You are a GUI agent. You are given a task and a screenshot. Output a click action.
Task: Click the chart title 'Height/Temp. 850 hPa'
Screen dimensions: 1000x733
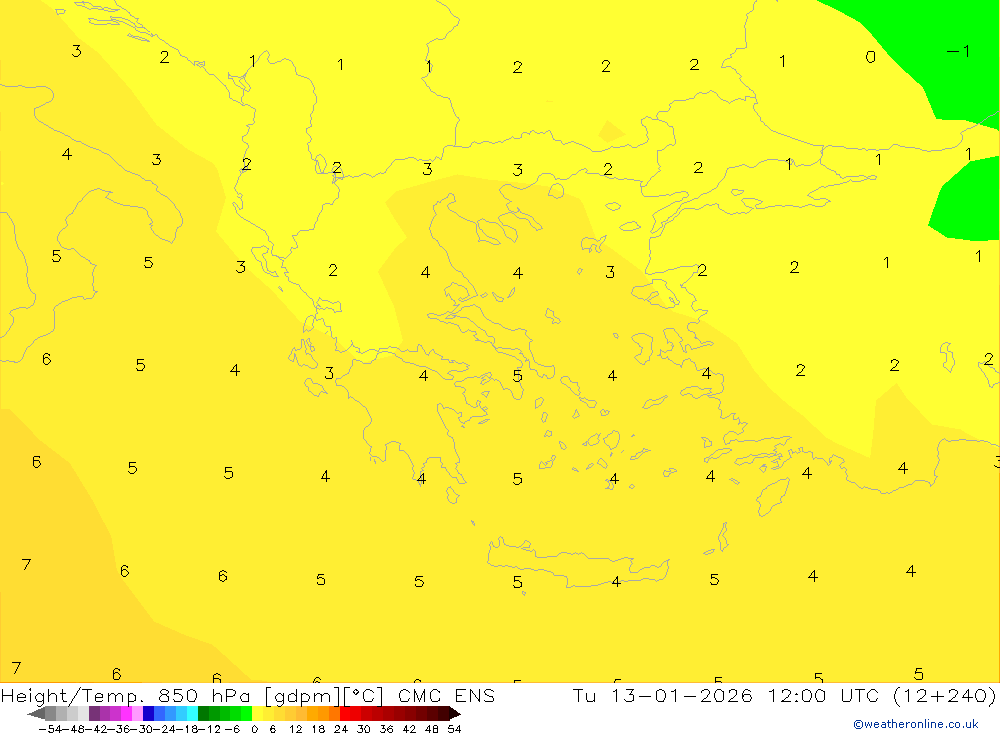126,695
